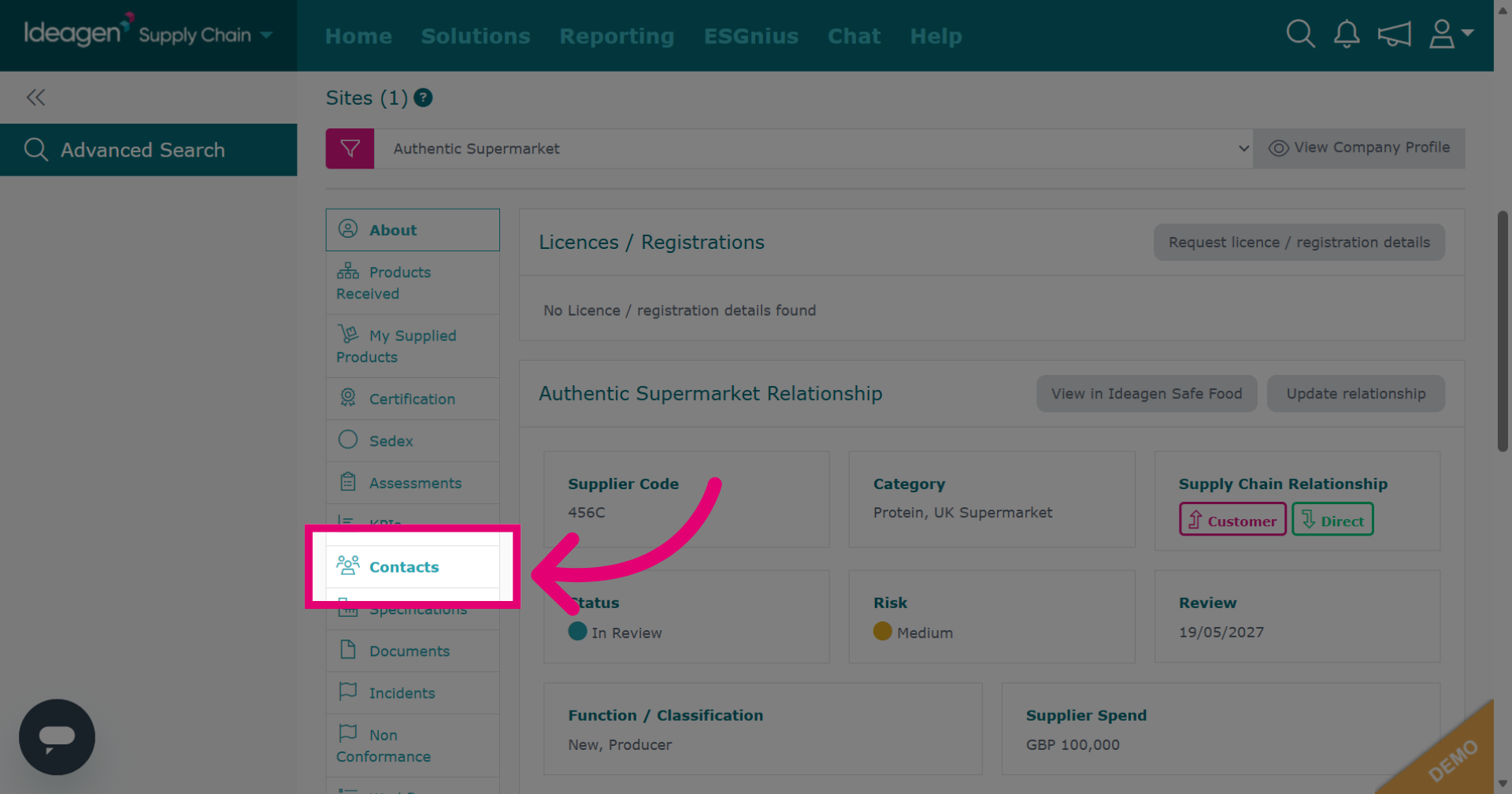Click the 'Protein, UK Supermarket' category text
Screen dimensions: 1512x794
962,513
